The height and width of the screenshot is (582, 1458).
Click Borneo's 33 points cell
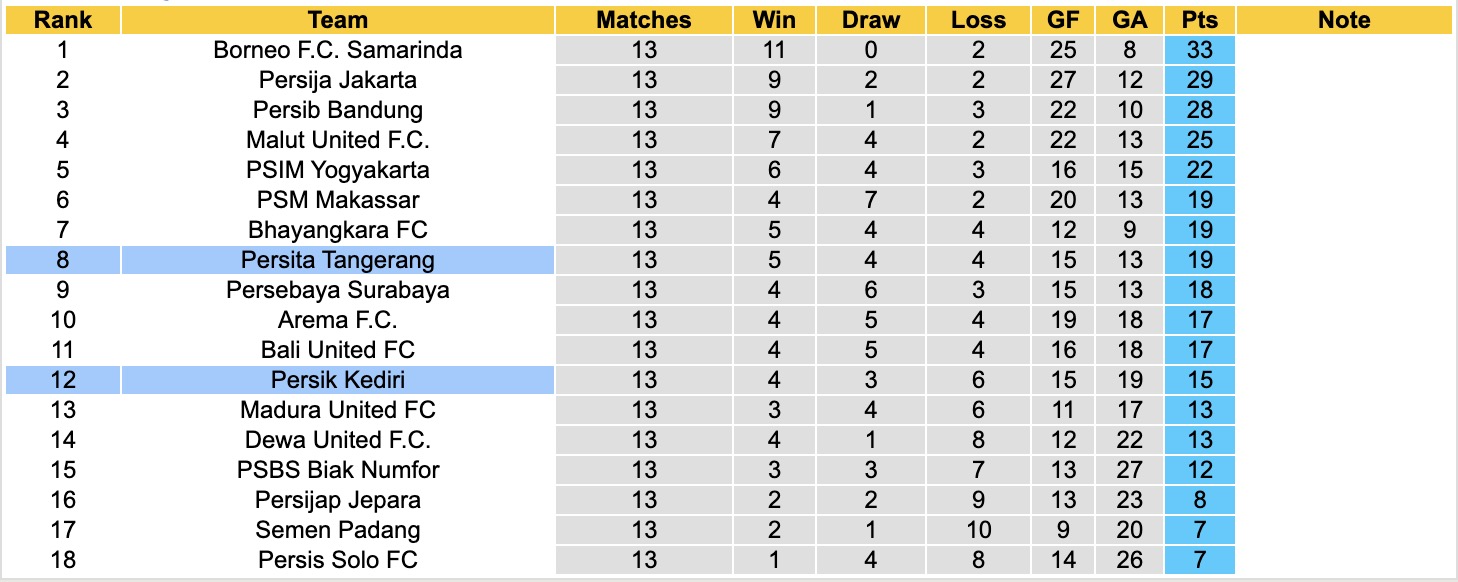pos(1199,50)
